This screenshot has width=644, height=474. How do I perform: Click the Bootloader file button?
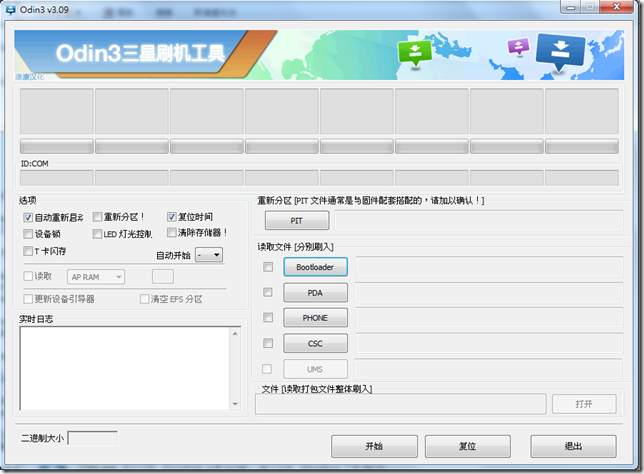315,267
